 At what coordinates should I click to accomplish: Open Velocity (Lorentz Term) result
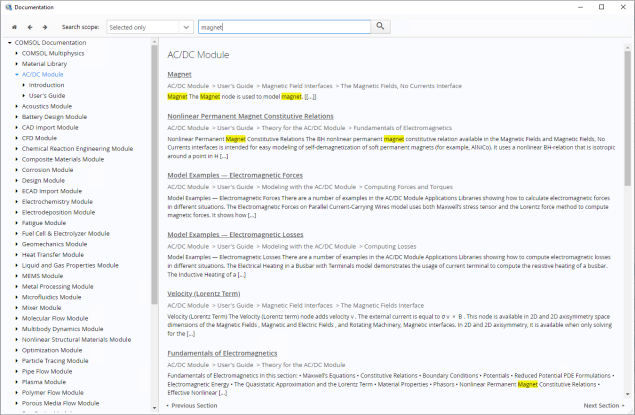pos(204,294)
